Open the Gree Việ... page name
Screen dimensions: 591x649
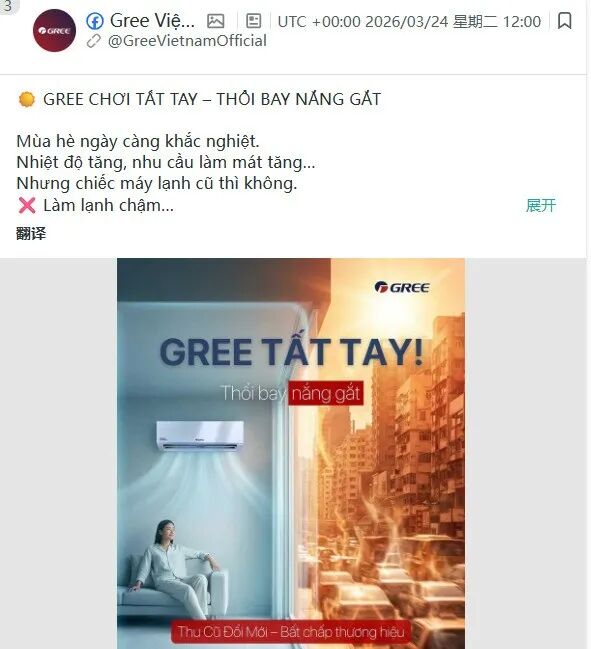pyautogui.click(x=152, y=21)
